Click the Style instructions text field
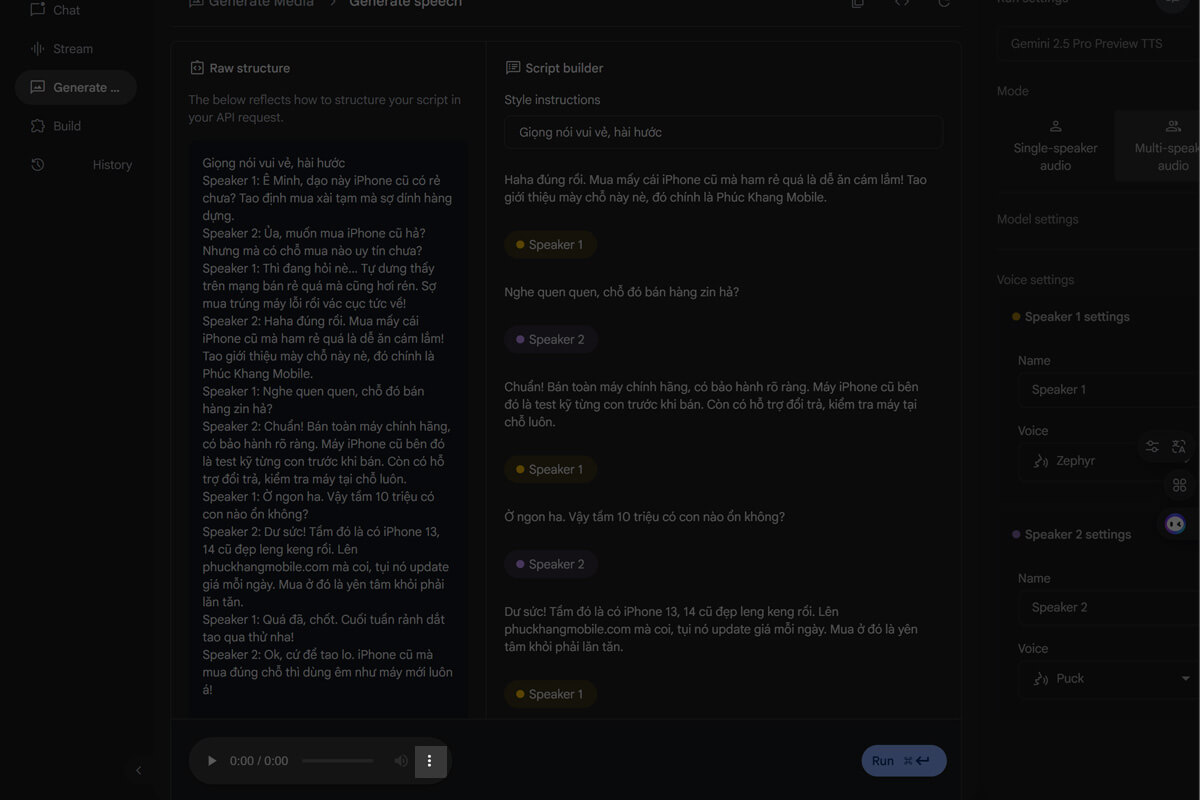Image resolution: width=1200 pixels, height=800 pixels. tap(723, 132)
